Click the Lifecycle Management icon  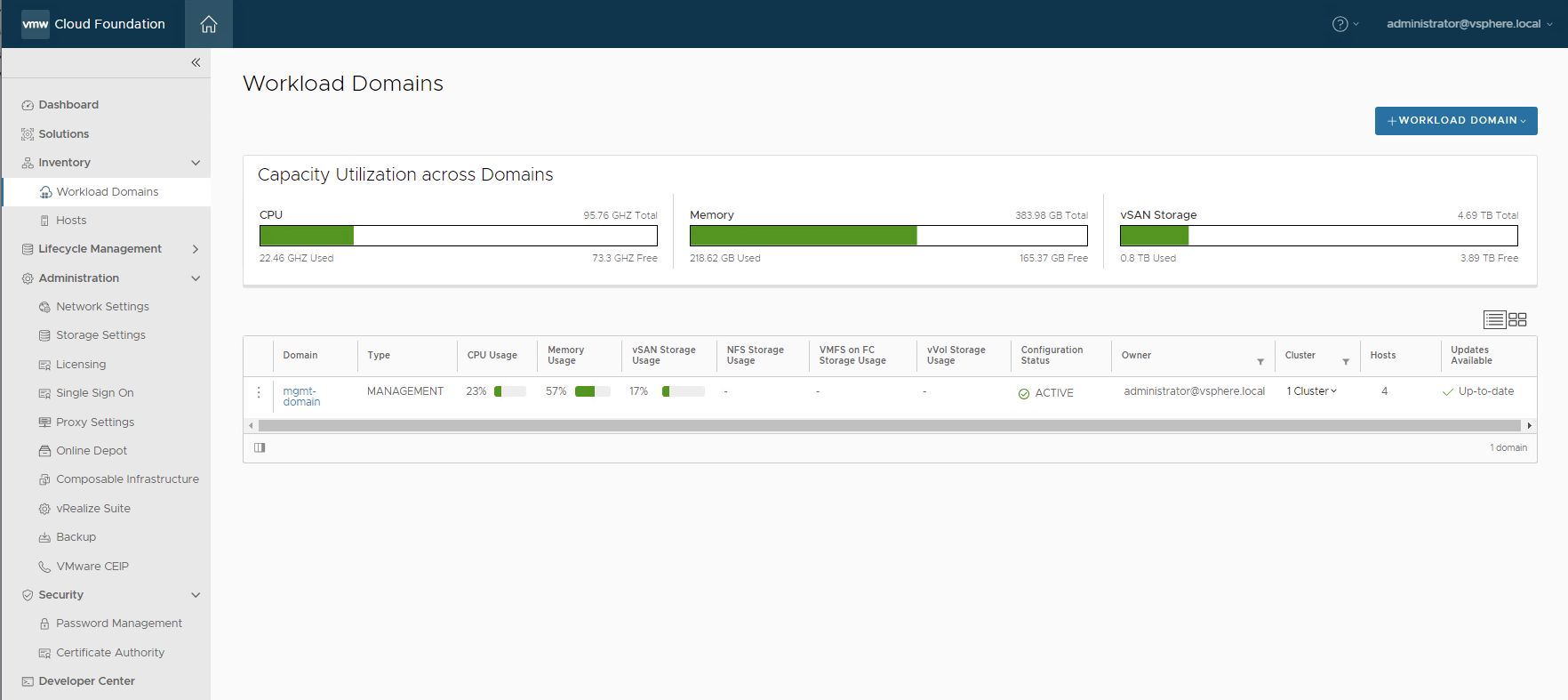[x=28, y=249]
